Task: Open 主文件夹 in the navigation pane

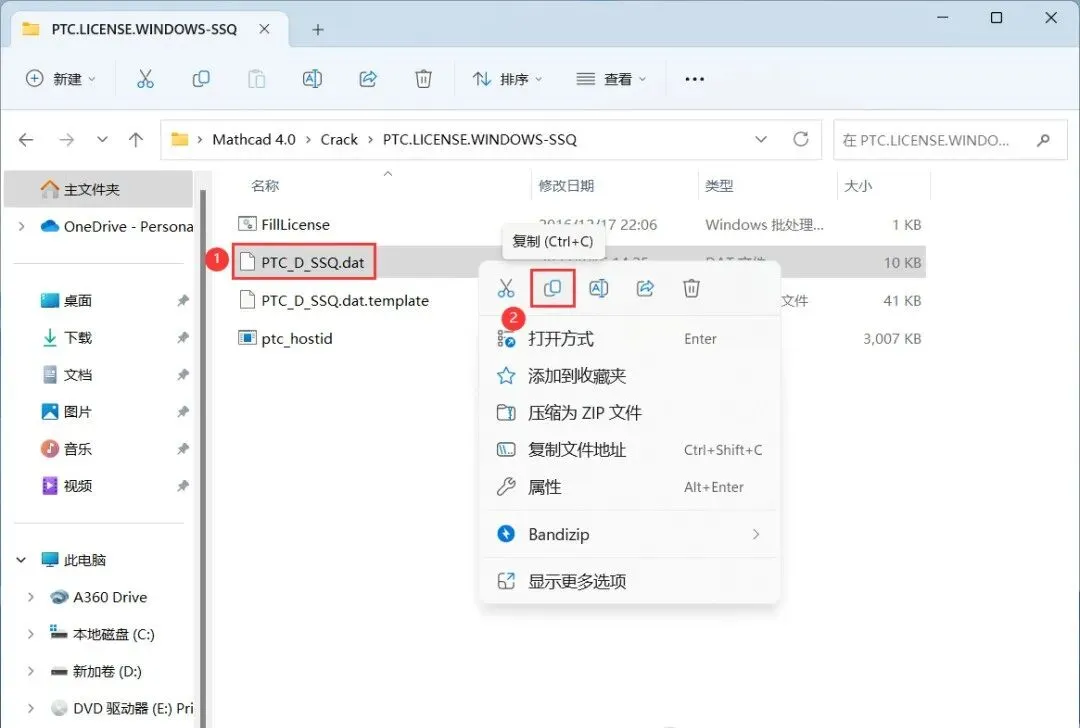Action: coord(98,189)
